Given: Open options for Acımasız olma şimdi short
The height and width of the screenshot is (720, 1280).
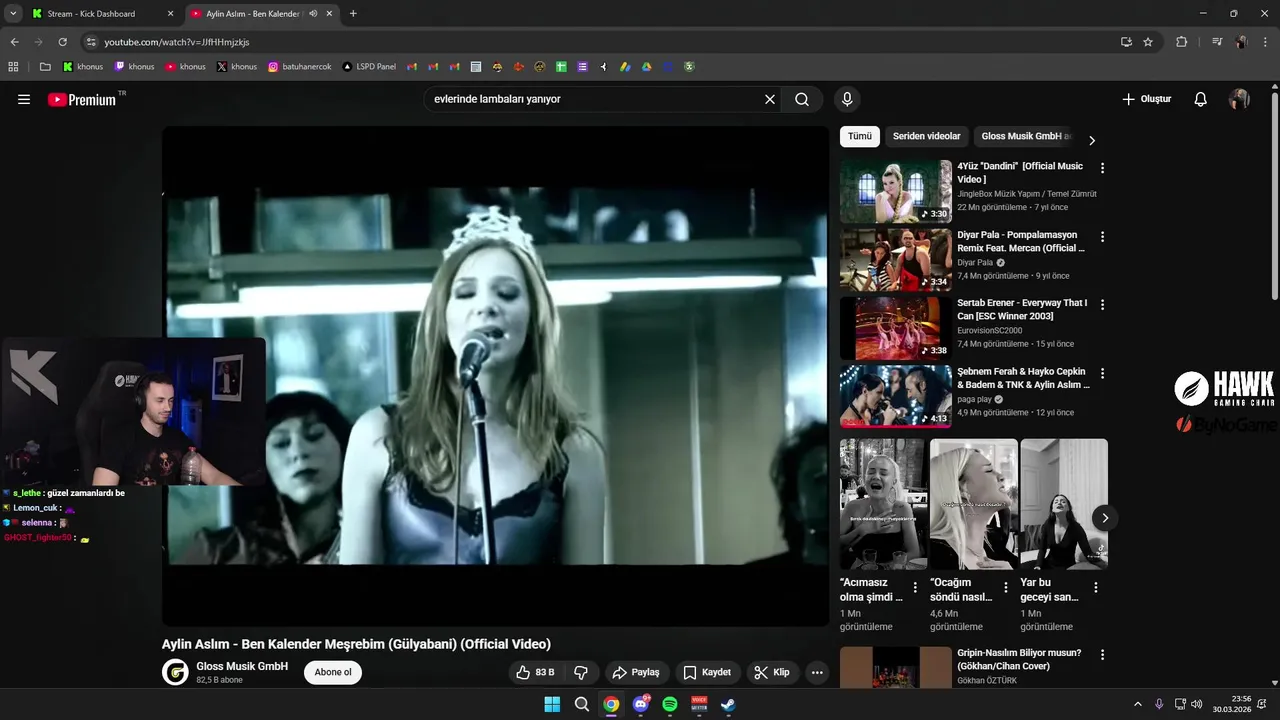Looking at the screenshot, I should [x=915, y=588].
